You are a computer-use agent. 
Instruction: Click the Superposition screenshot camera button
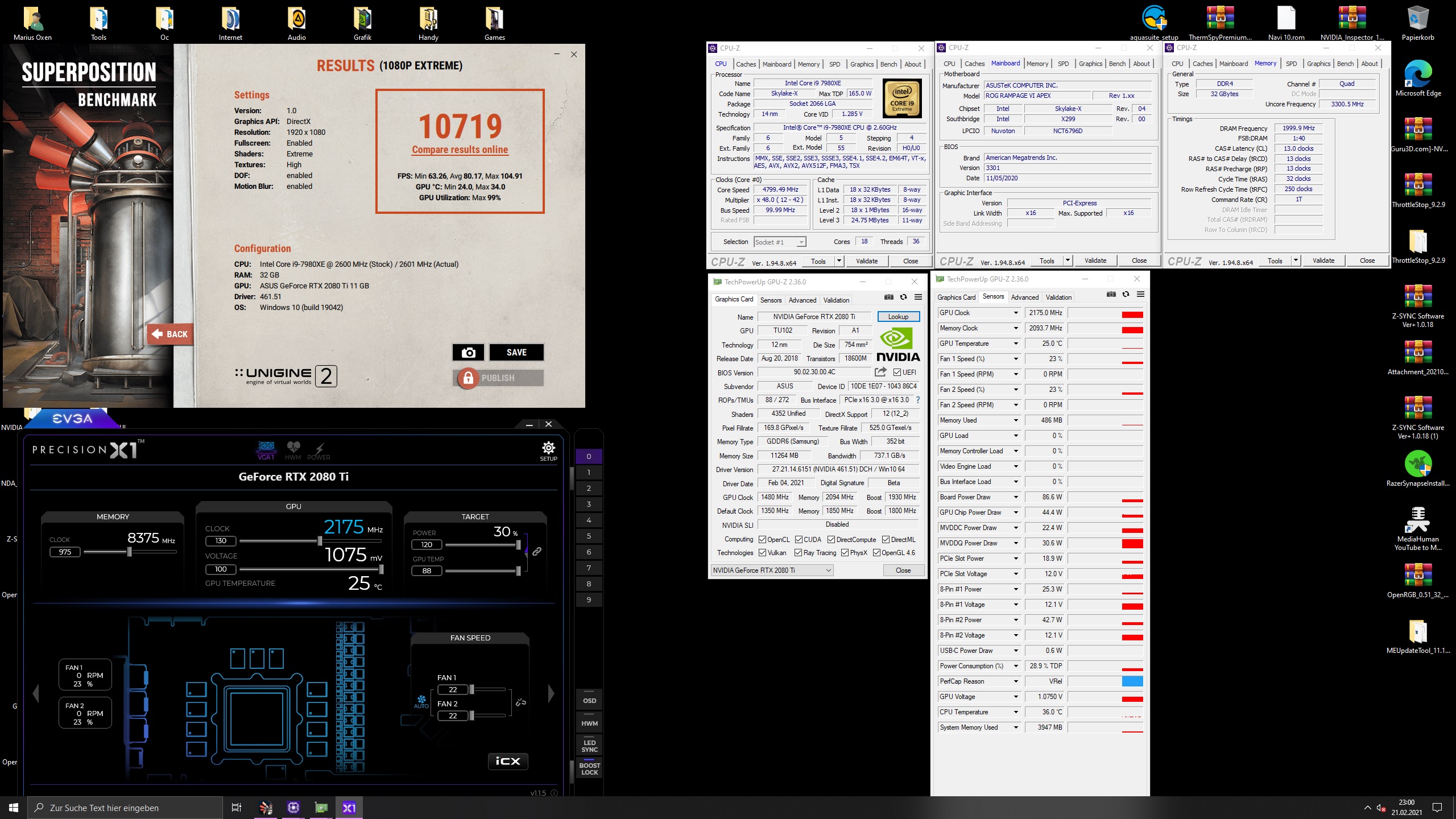tap(468, 353)
